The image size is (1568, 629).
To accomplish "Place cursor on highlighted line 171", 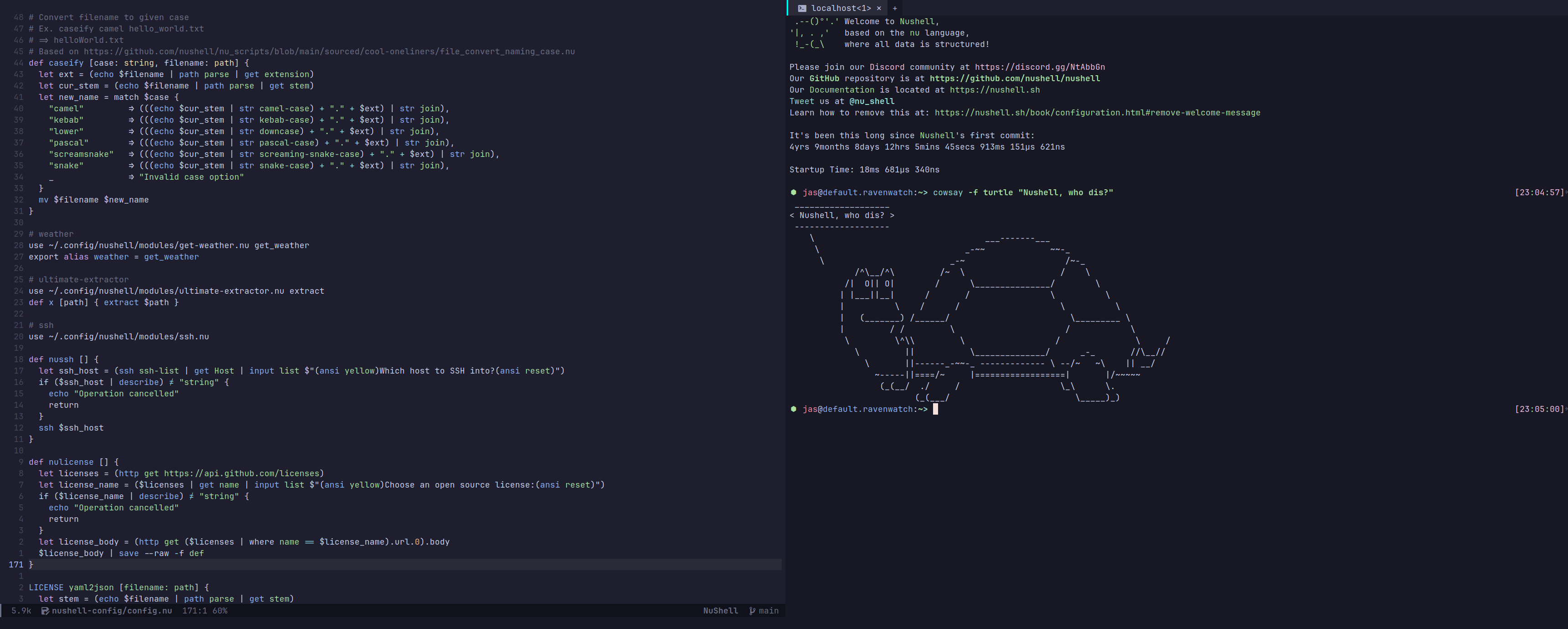I will point(365,564).
